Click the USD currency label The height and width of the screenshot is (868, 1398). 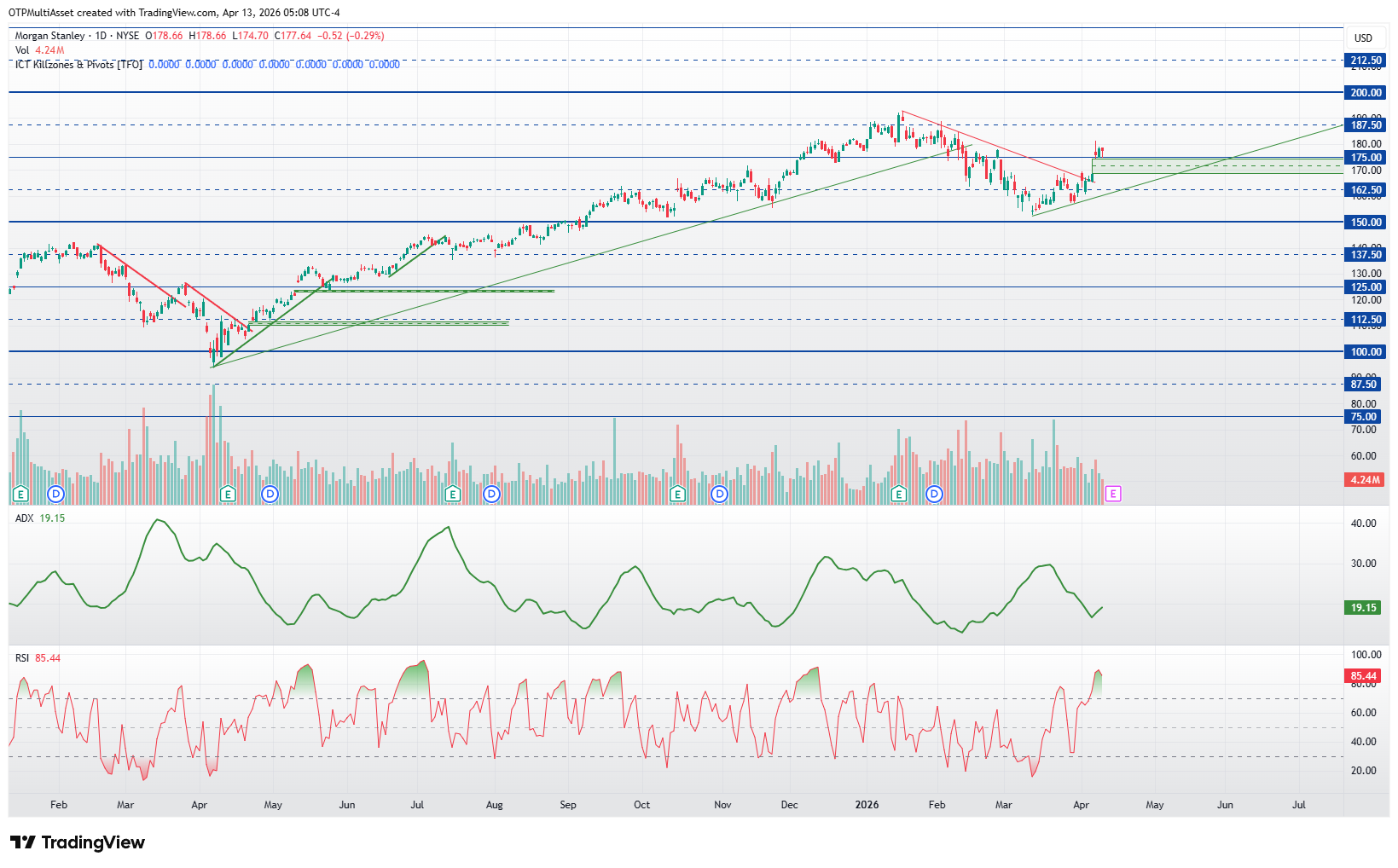point(1363,38)
